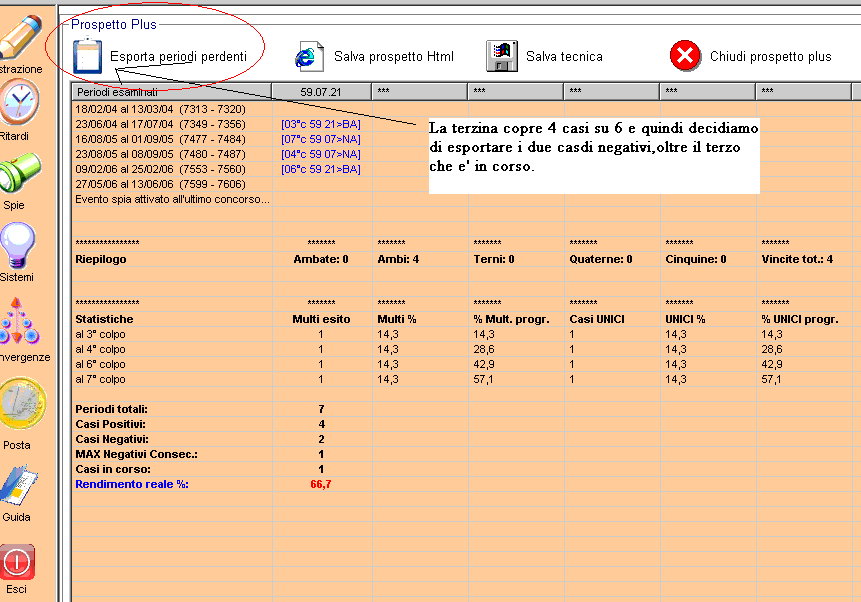Click the red Esci power icon
This screenshot has height=602, width=861.
pos(17,562)
